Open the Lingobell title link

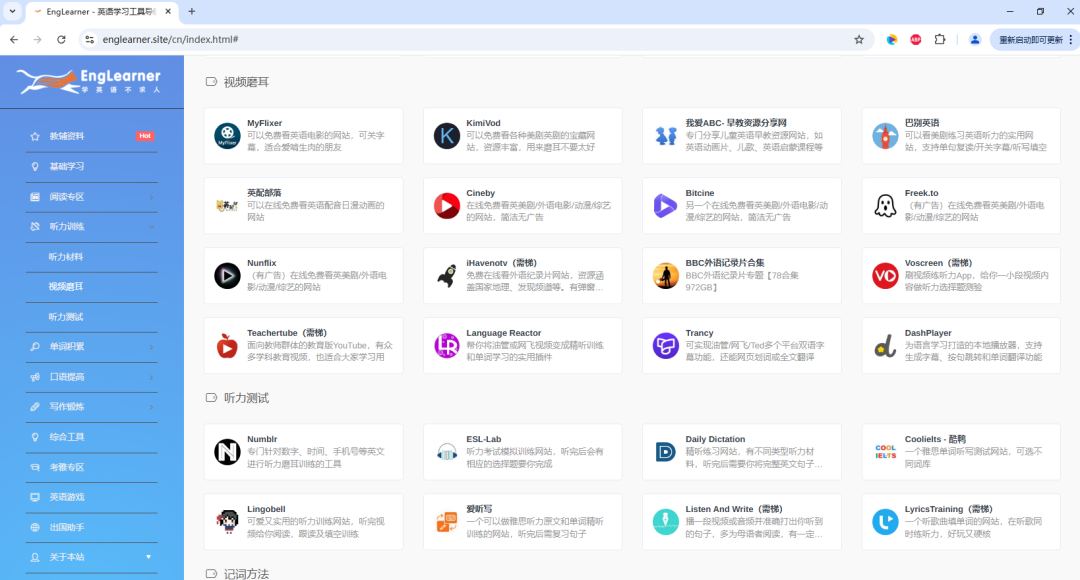click(266, 509)
